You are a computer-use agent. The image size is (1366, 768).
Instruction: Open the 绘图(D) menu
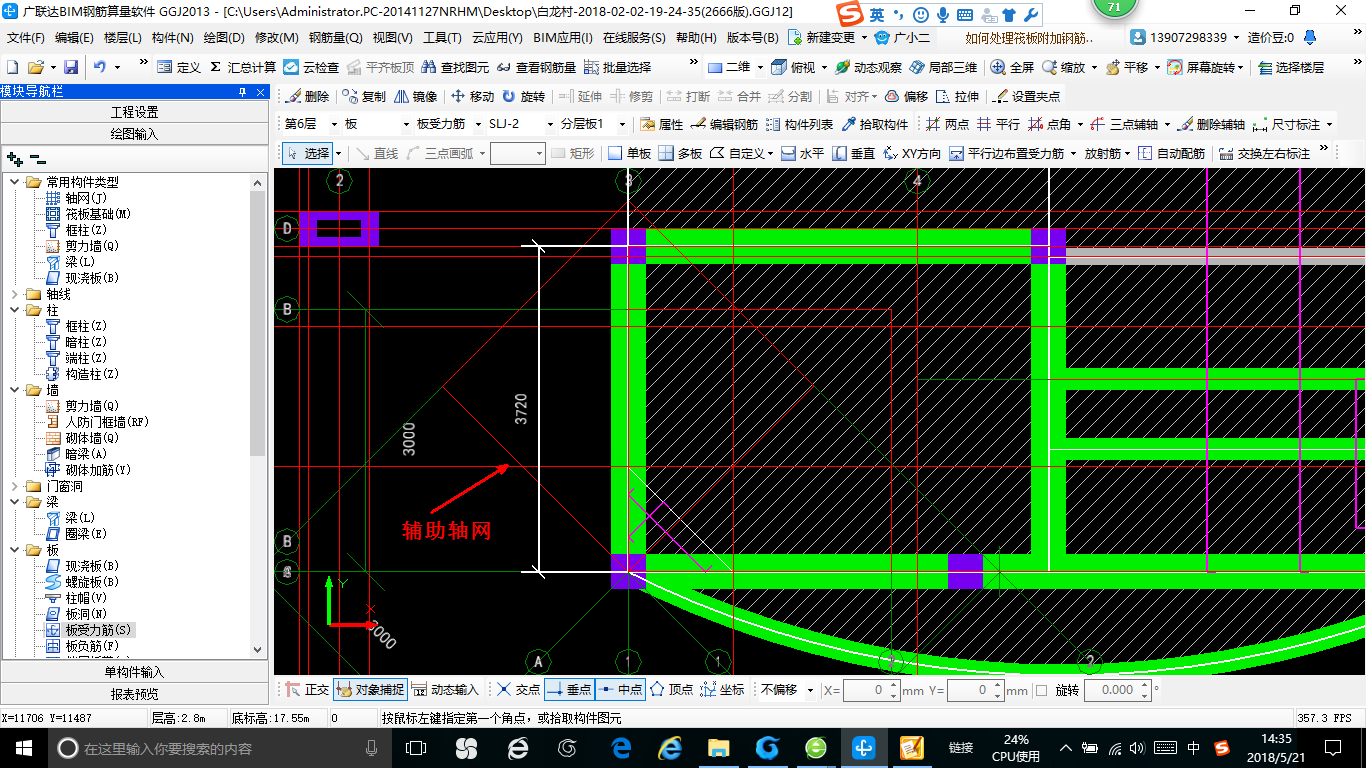click(224, 38)
